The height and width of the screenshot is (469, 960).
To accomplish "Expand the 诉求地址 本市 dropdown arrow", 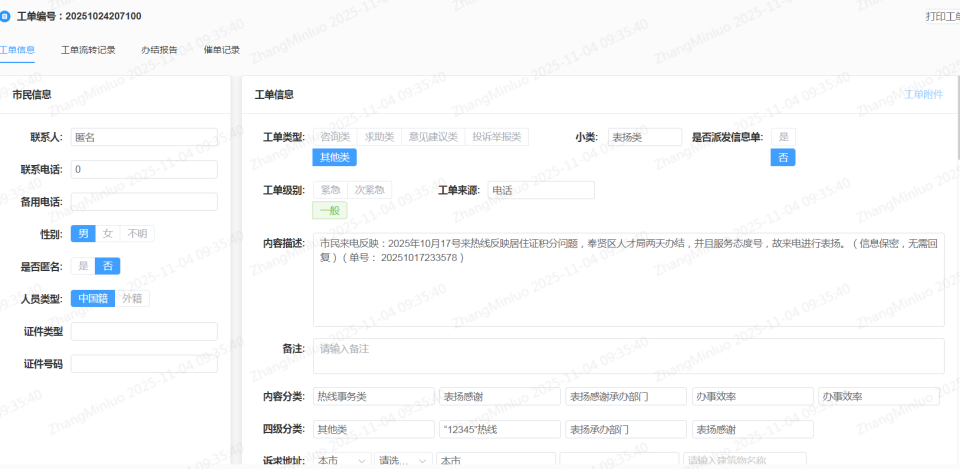I will coord(362,460).
